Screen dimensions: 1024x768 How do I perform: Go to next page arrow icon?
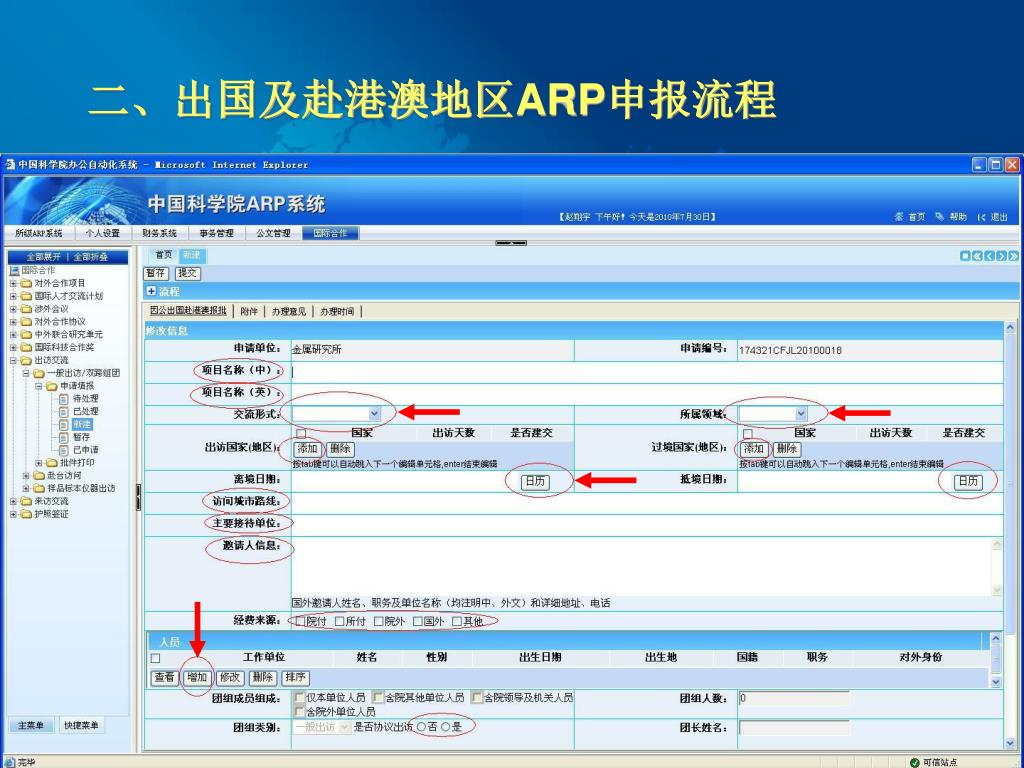click(x=1001, y=256)
